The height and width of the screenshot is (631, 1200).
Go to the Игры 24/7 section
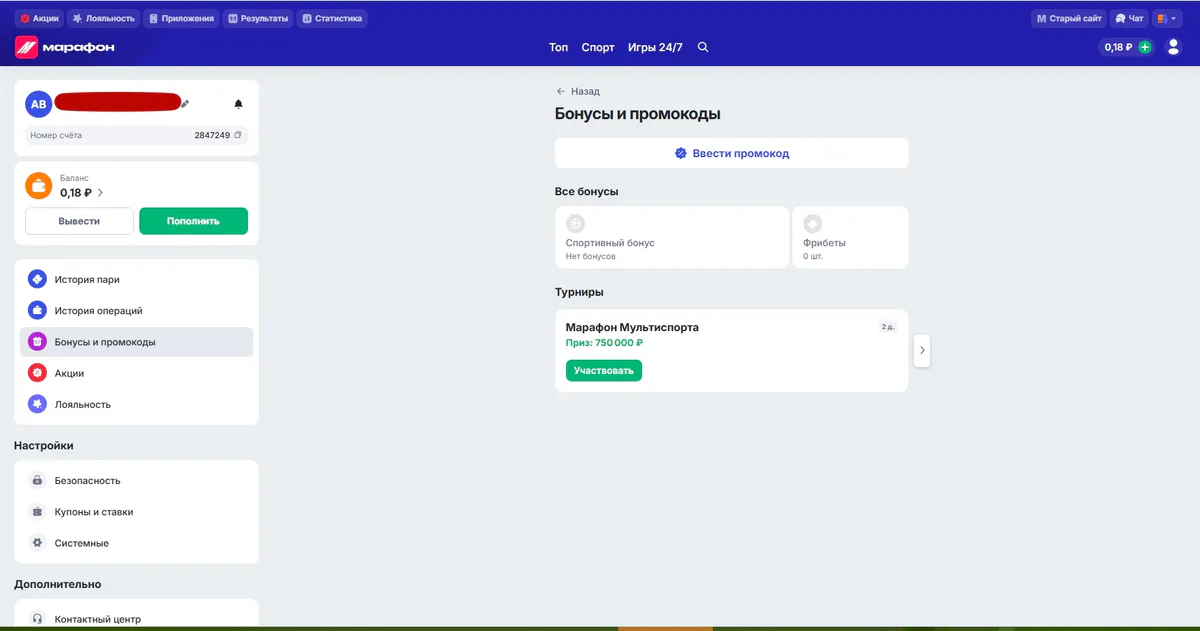point(655,47)
